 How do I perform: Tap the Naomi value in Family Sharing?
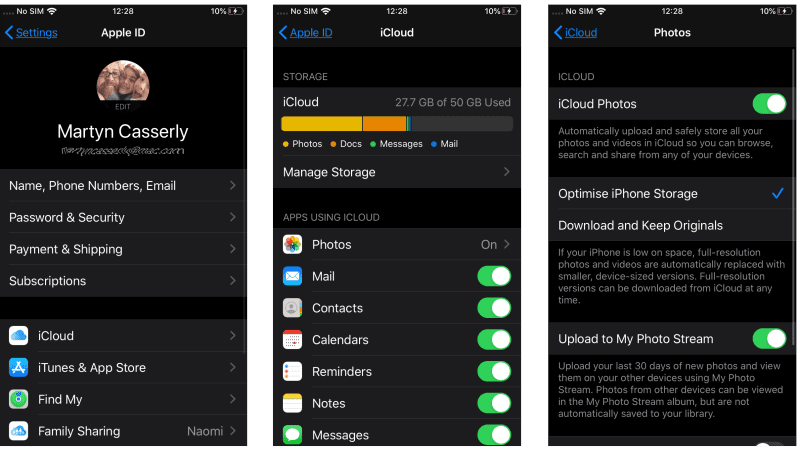point(205,431)
